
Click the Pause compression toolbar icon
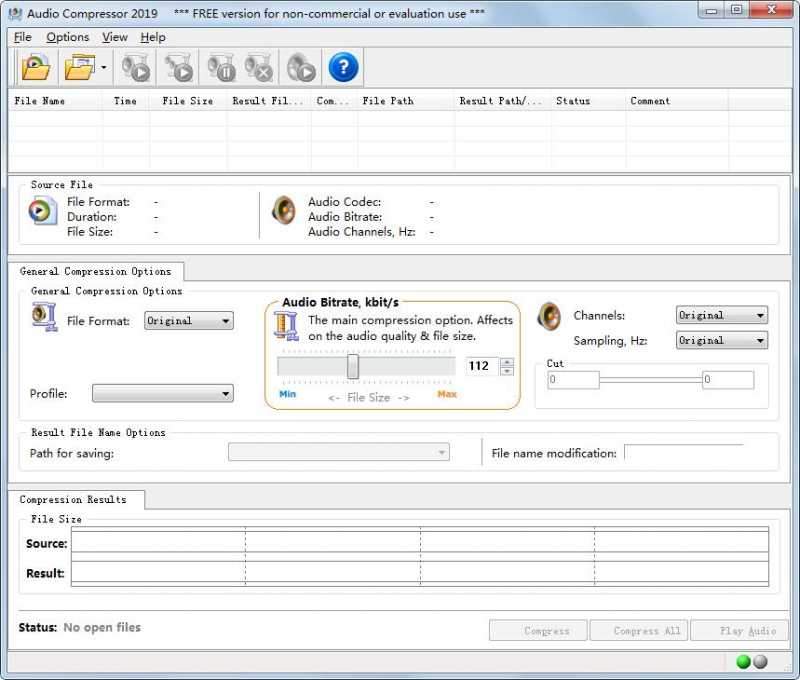pos(220,68)
